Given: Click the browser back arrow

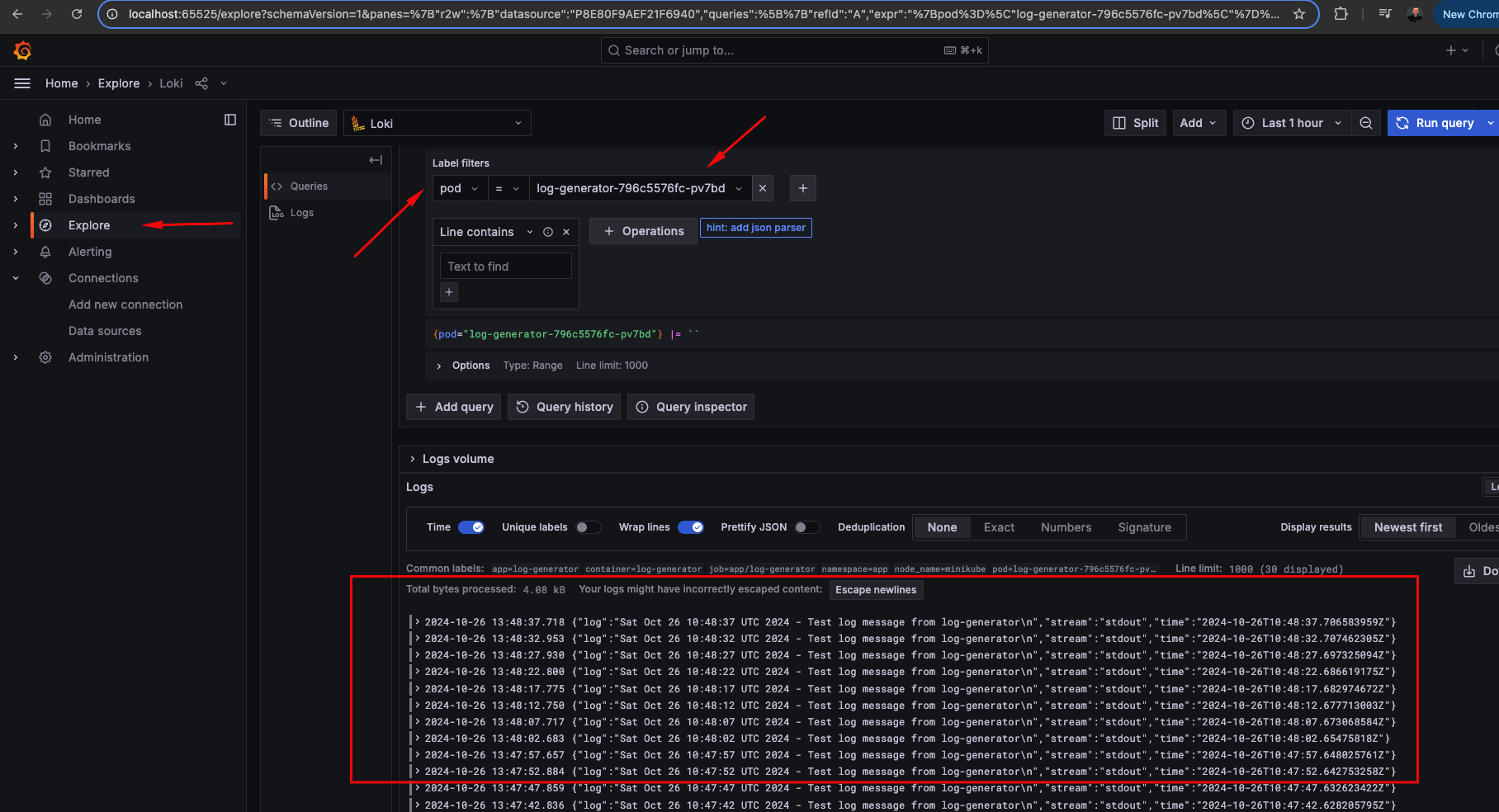Looking at the screenshot, I should coord(17,14).
